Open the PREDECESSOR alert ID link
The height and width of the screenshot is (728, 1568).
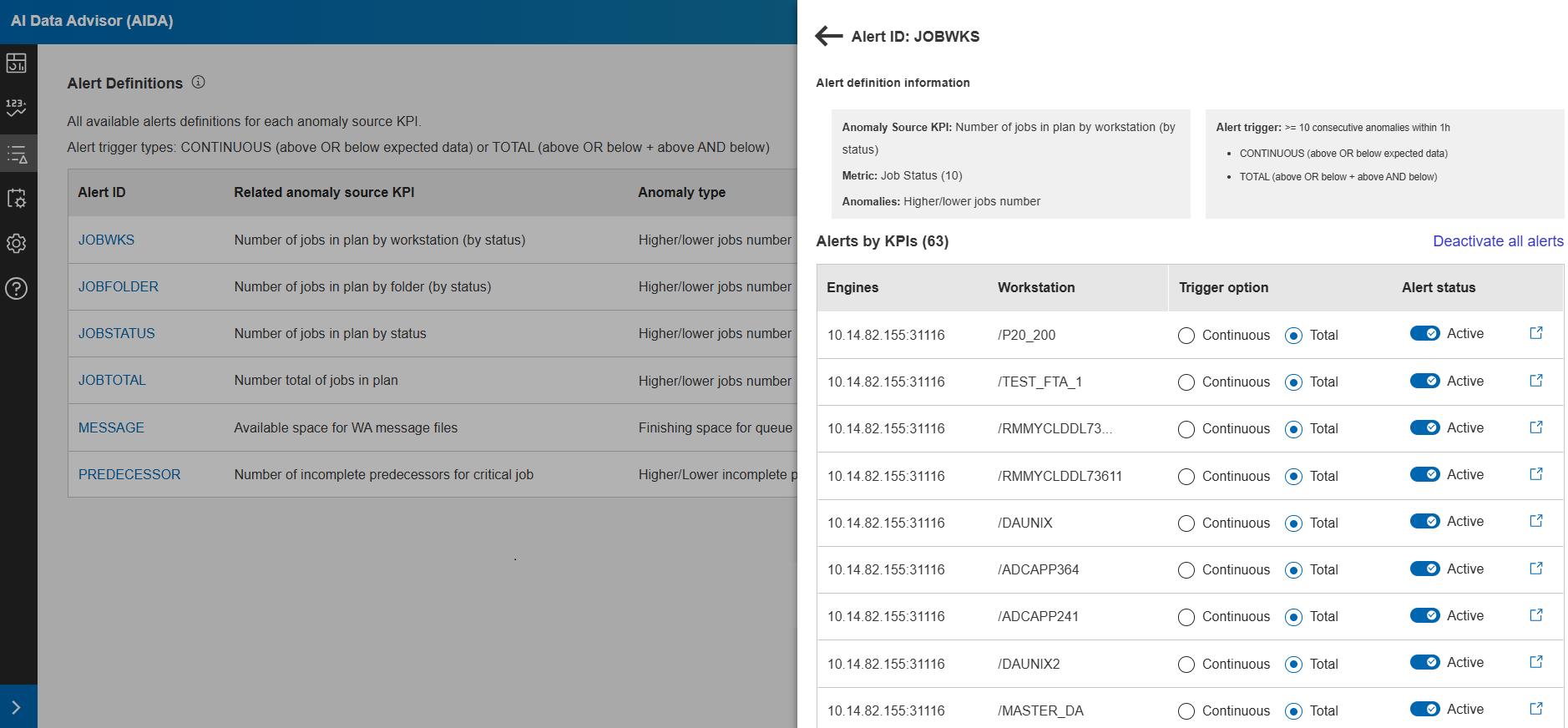point(129,474)
